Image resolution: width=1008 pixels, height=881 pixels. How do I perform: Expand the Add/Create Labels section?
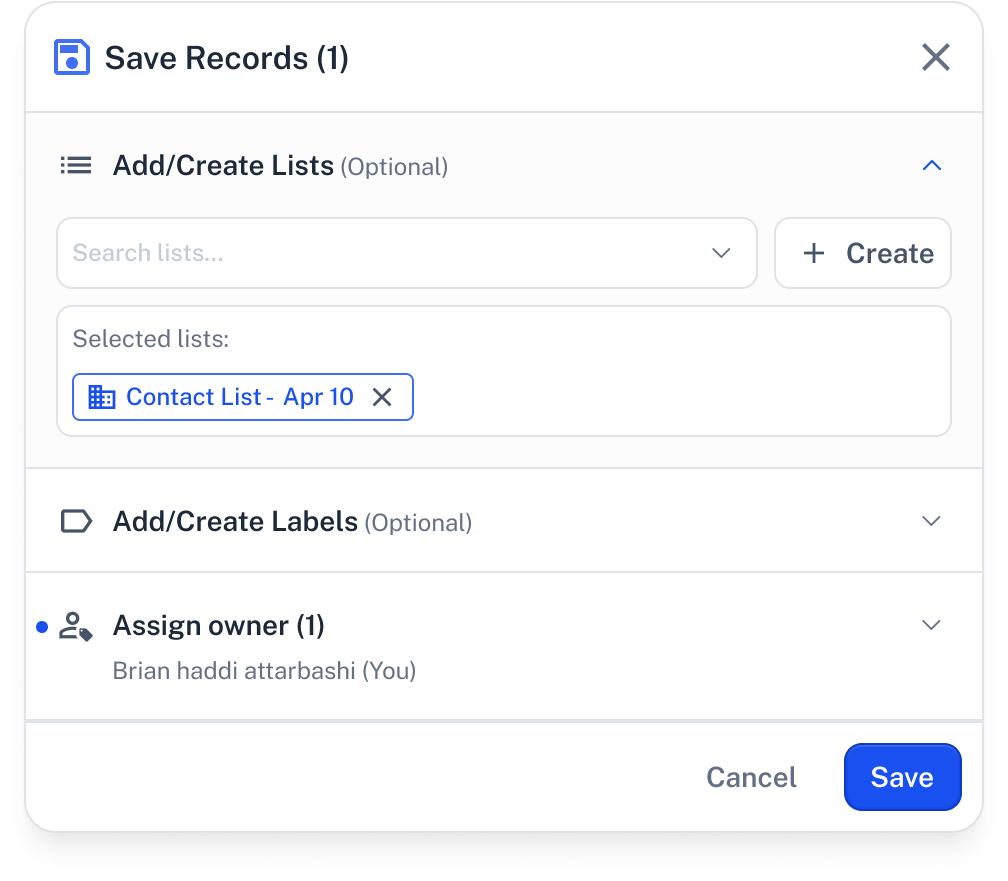coord(932,521)
